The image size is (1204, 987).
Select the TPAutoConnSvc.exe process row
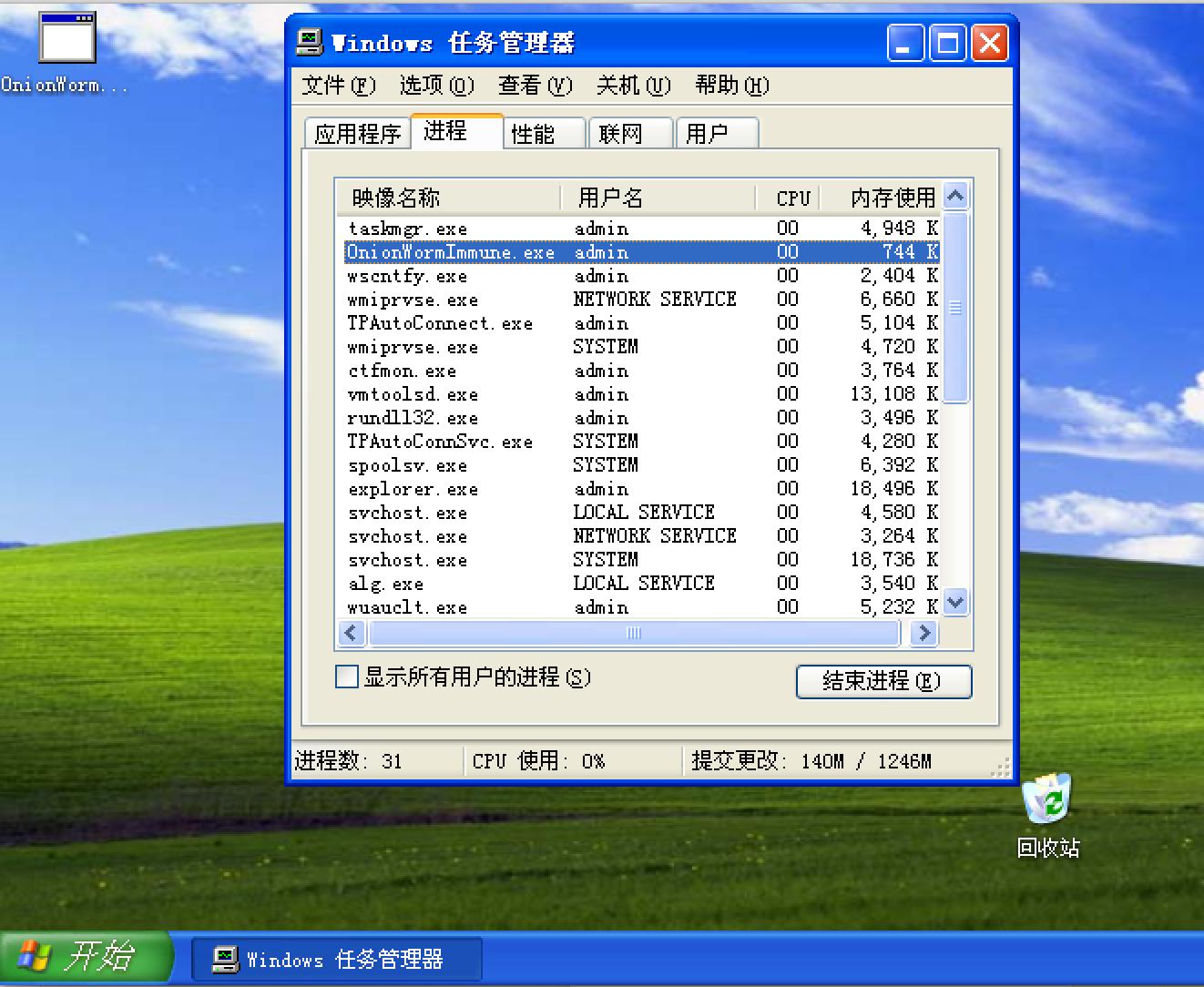(641, 442)
